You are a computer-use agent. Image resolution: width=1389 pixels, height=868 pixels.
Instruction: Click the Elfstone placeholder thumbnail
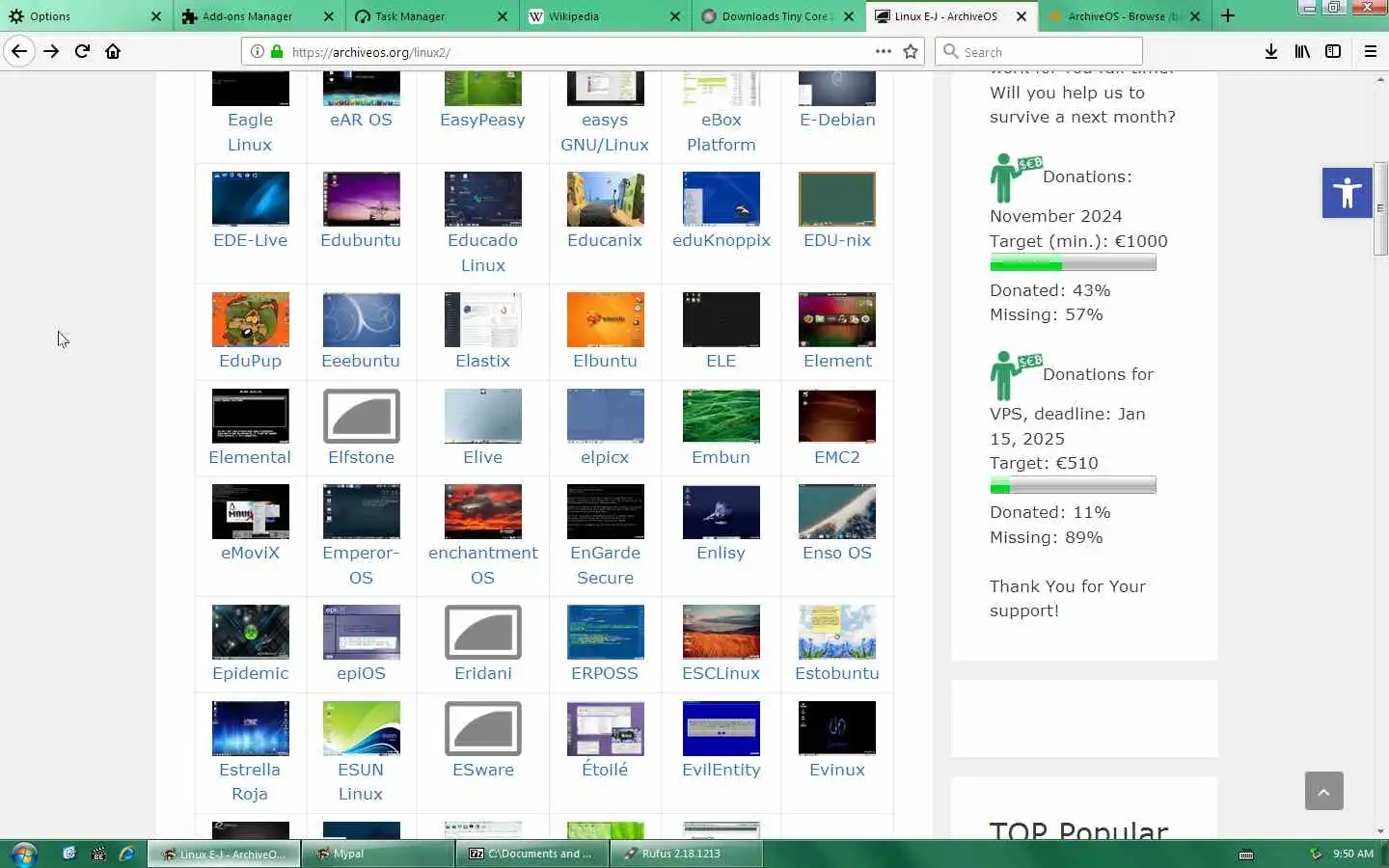click(361, 416)
